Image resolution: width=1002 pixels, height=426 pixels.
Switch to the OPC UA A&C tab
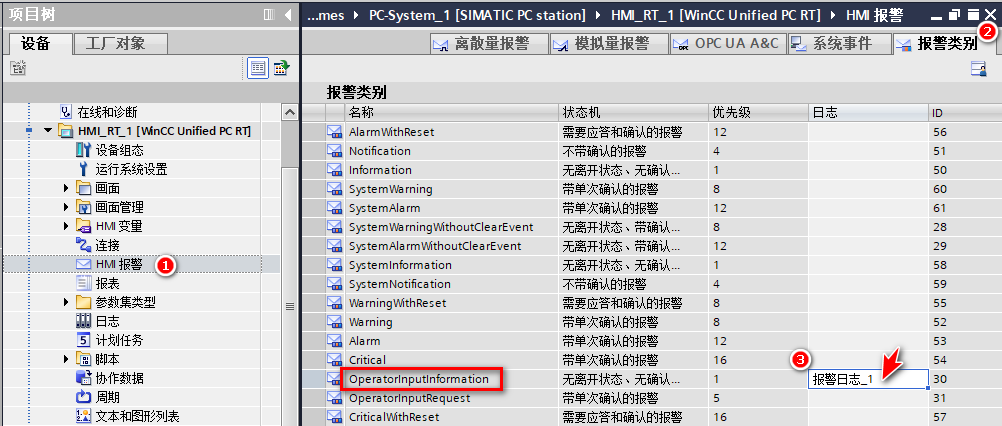(x=728, y=43)
